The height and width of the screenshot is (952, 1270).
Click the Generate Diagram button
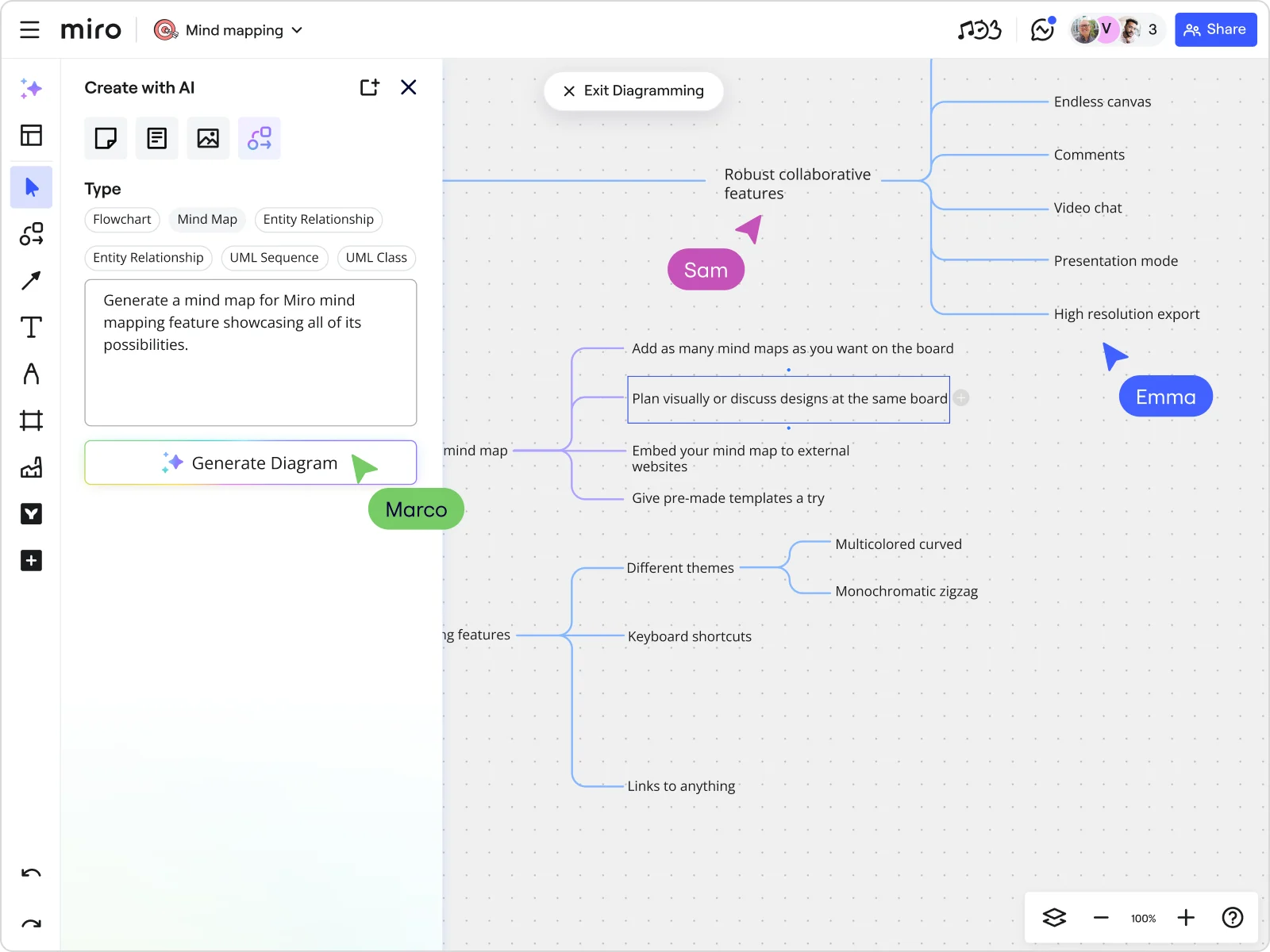coord(250,463)
